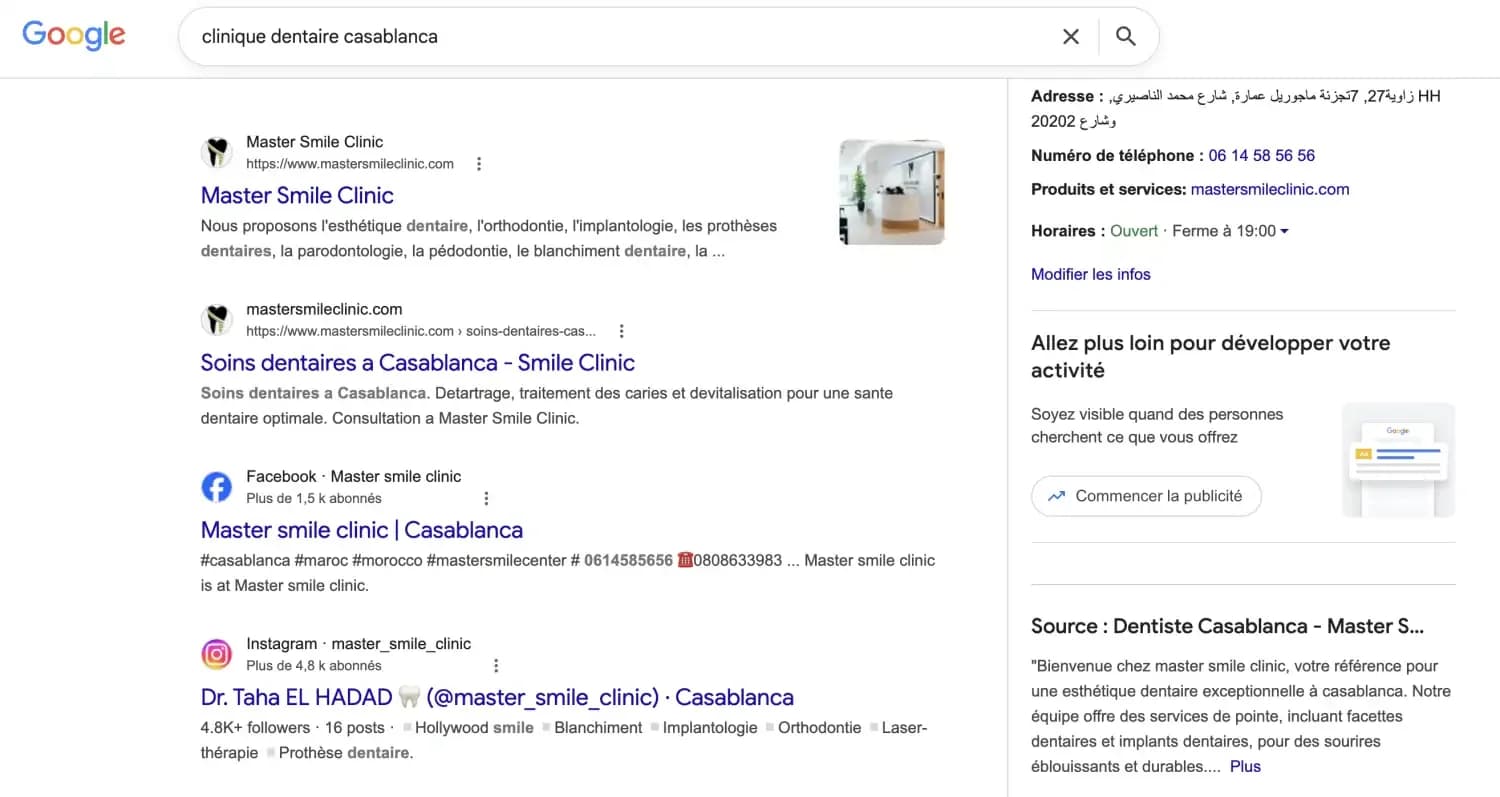Click the Ouvert status text
Viewport: 1500px width, 797px height.
[1134, 231]
